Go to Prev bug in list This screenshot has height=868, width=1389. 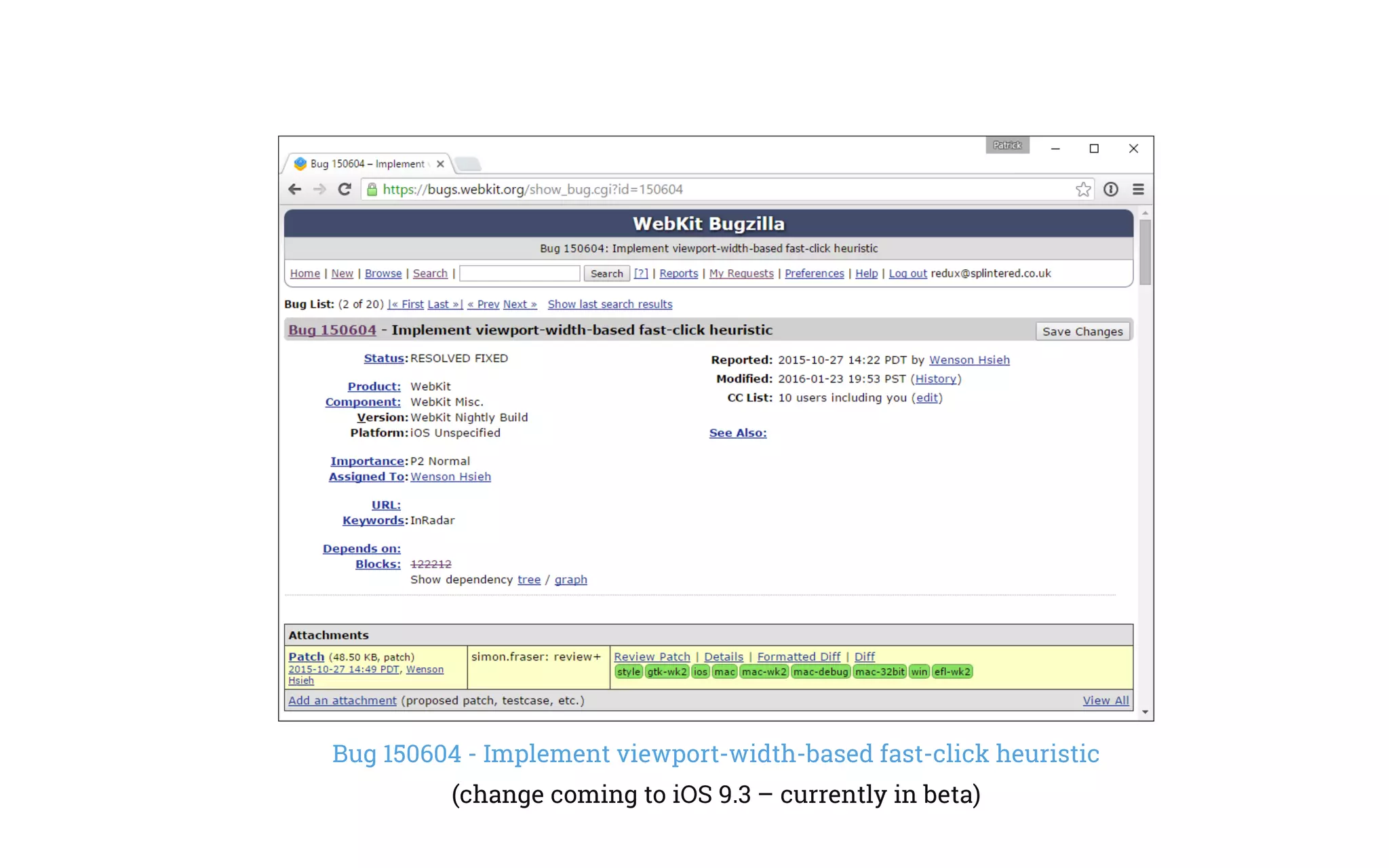(483, 304)
